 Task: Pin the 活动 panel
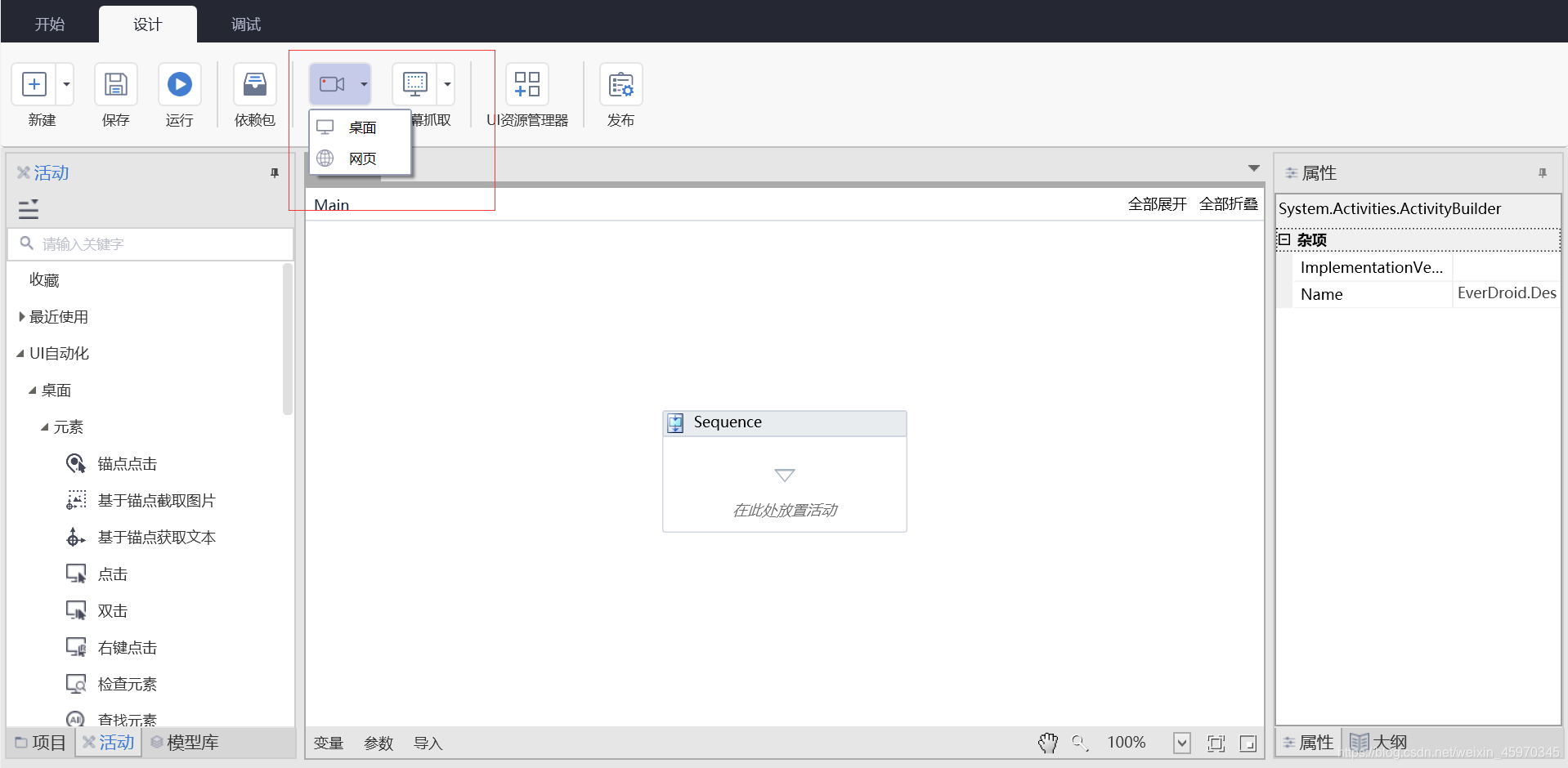[275, 173]
